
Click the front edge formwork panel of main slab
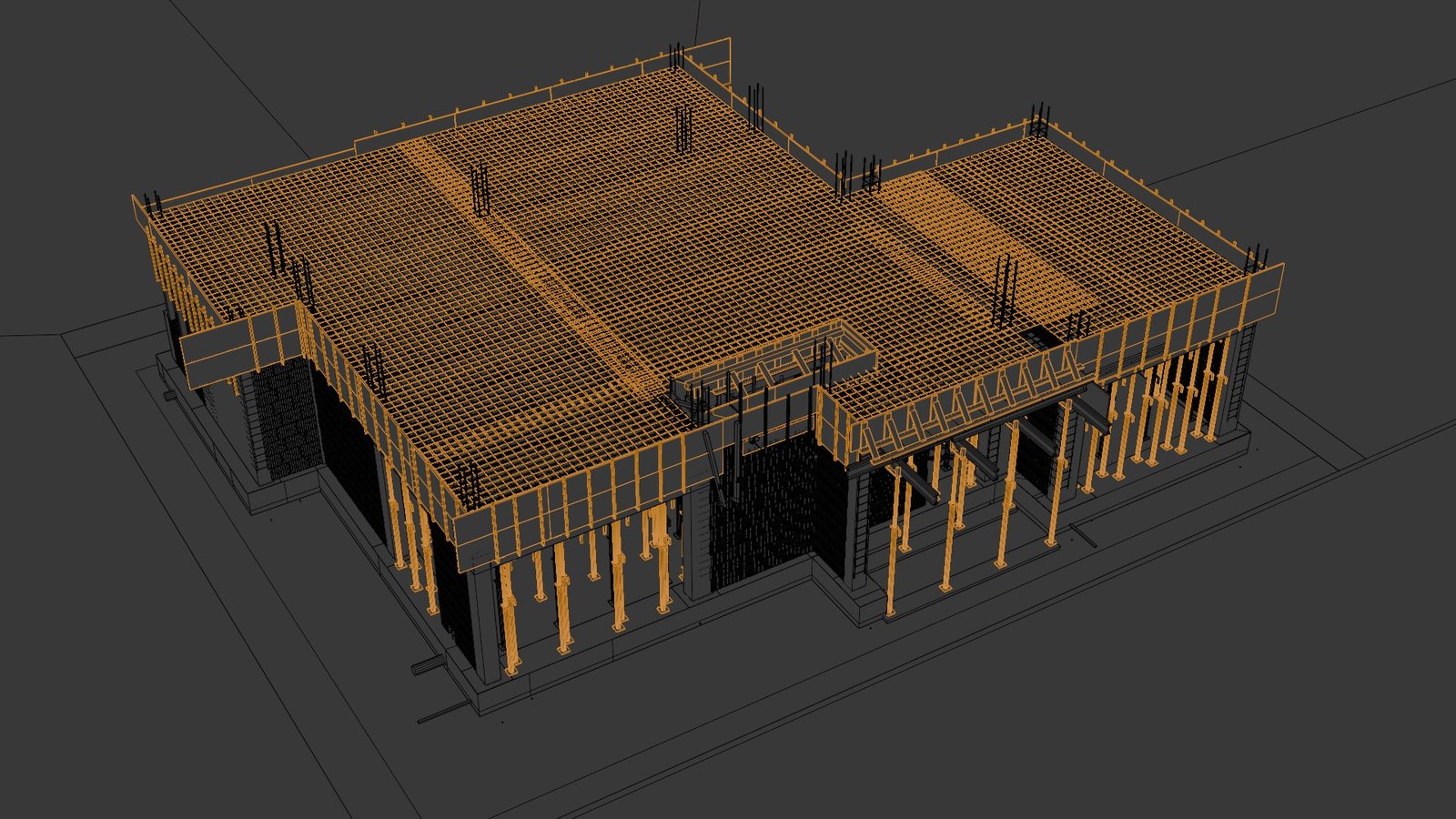[564, 519]
